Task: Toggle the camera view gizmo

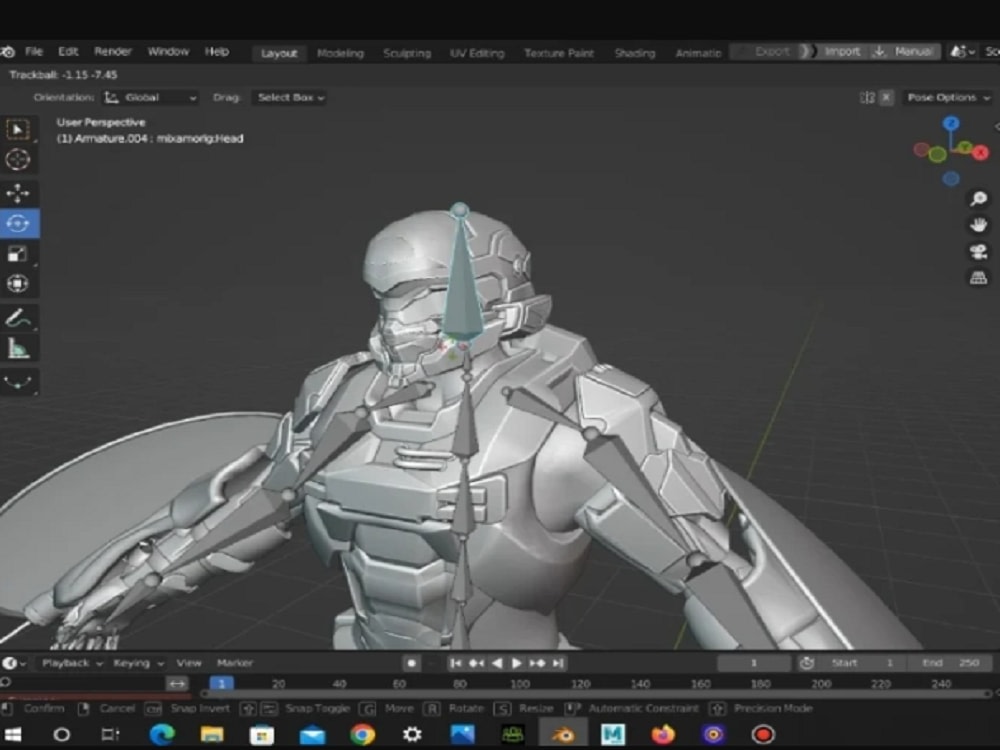Action: [978, 251]
